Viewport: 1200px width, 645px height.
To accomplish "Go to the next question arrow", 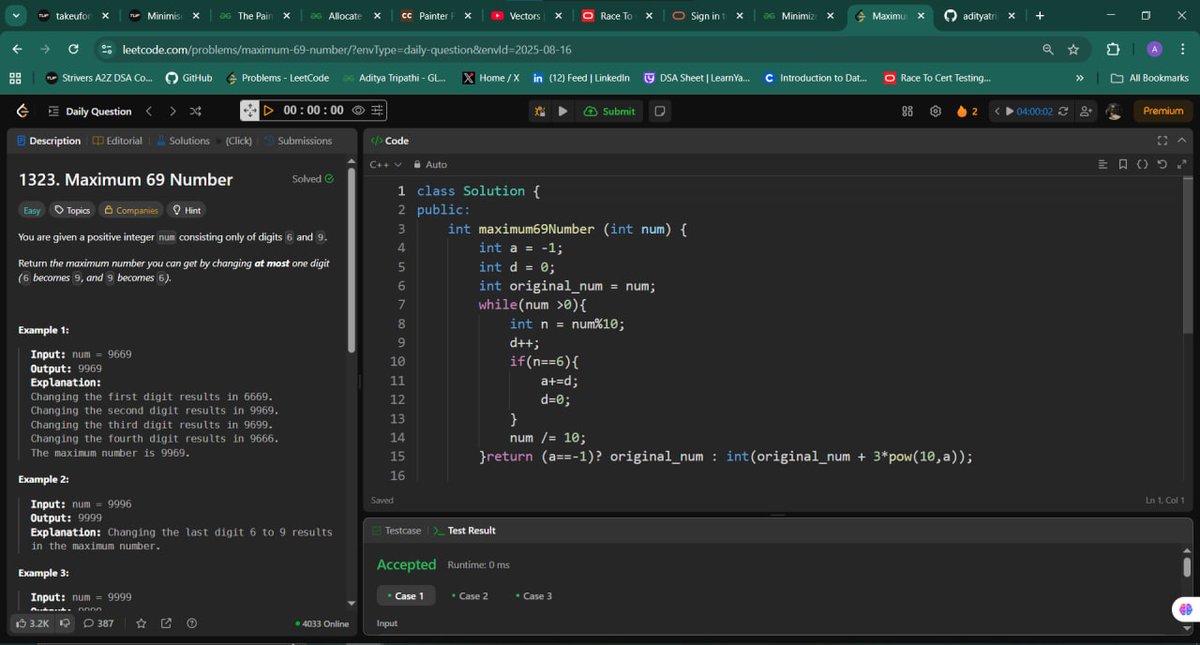I will 172,111.
